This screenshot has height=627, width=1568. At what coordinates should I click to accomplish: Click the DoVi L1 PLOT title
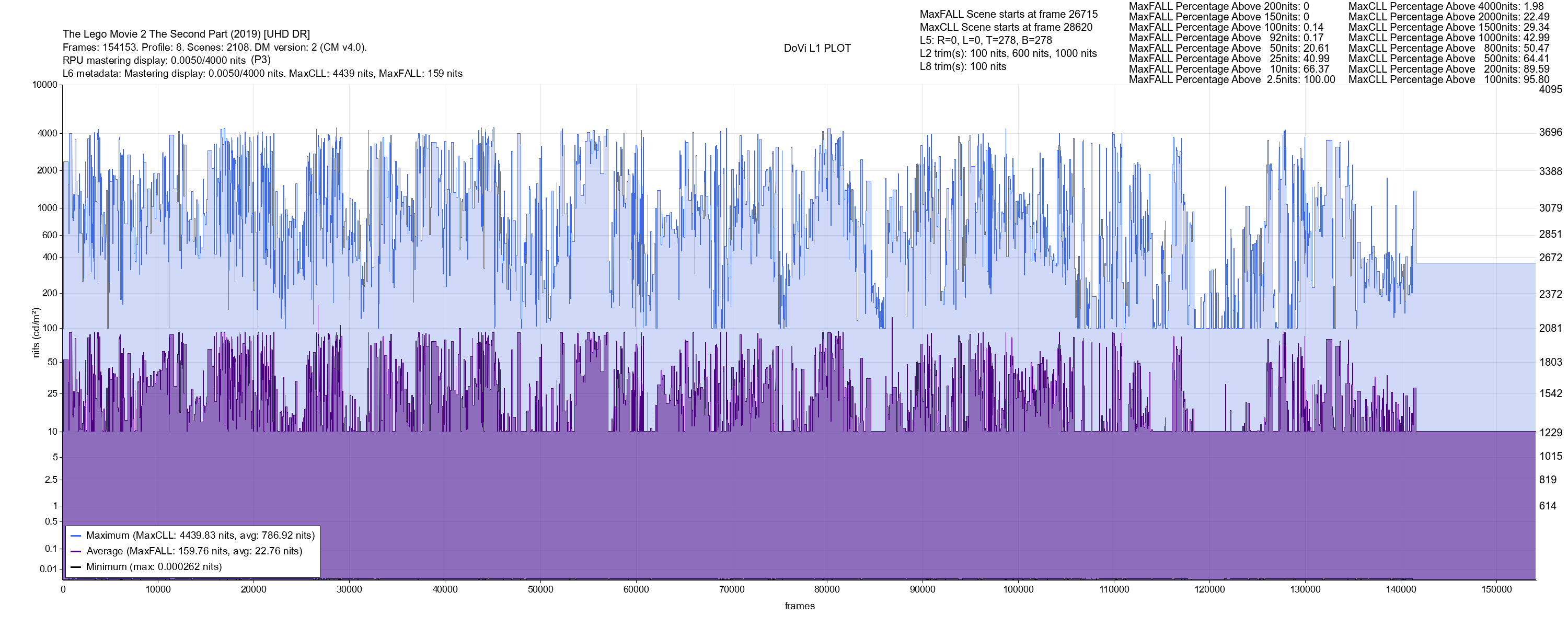(817, 48)
